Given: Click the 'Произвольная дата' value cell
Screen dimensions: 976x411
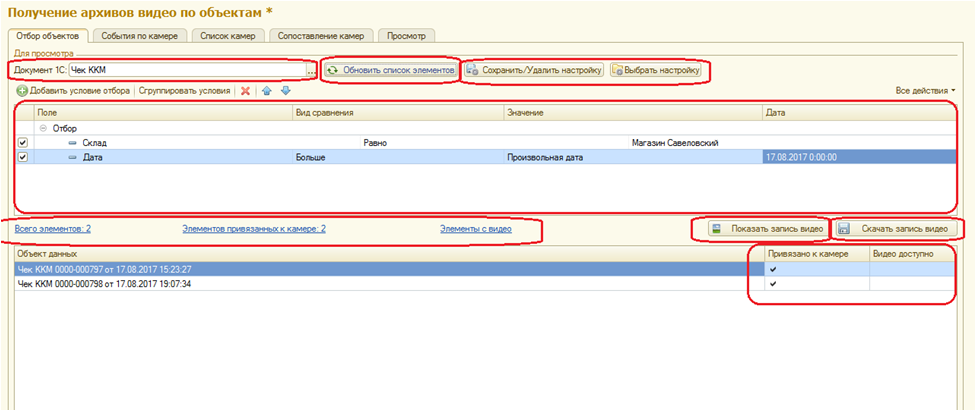Looking at the screenshot, I should tap(633, 158).
